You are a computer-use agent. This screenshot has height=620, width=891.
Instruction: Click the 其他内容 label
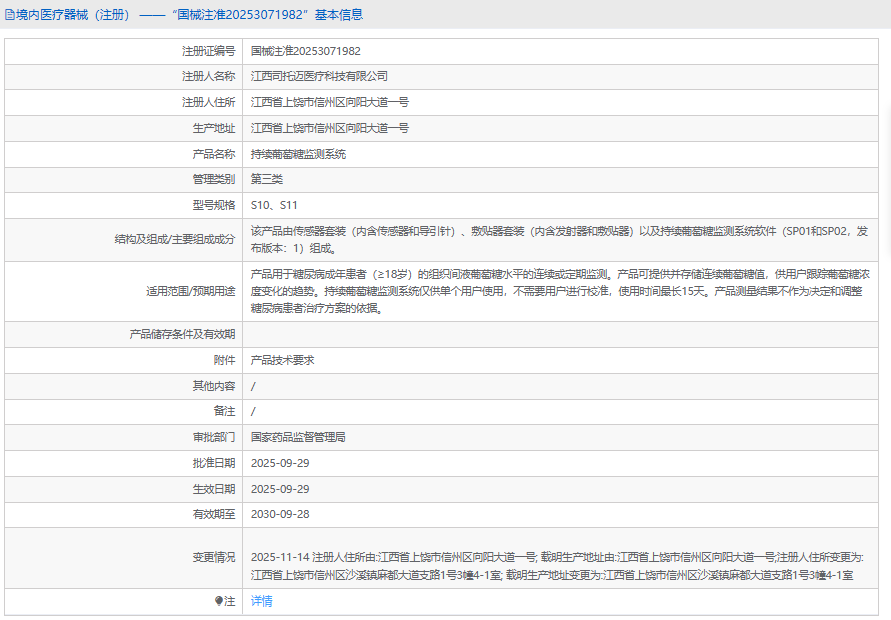coord(214,386)
